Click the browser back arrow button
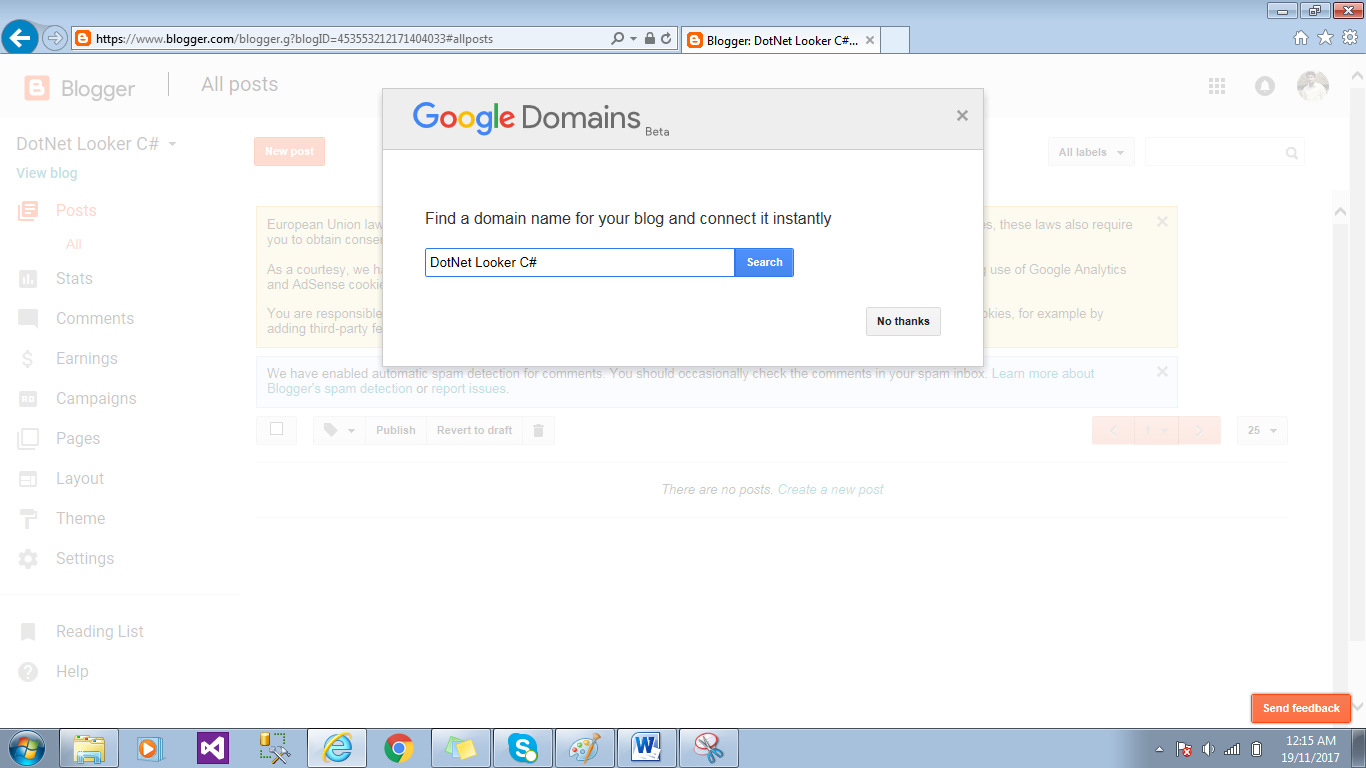The image size is (1366, 768). (20, 38)
